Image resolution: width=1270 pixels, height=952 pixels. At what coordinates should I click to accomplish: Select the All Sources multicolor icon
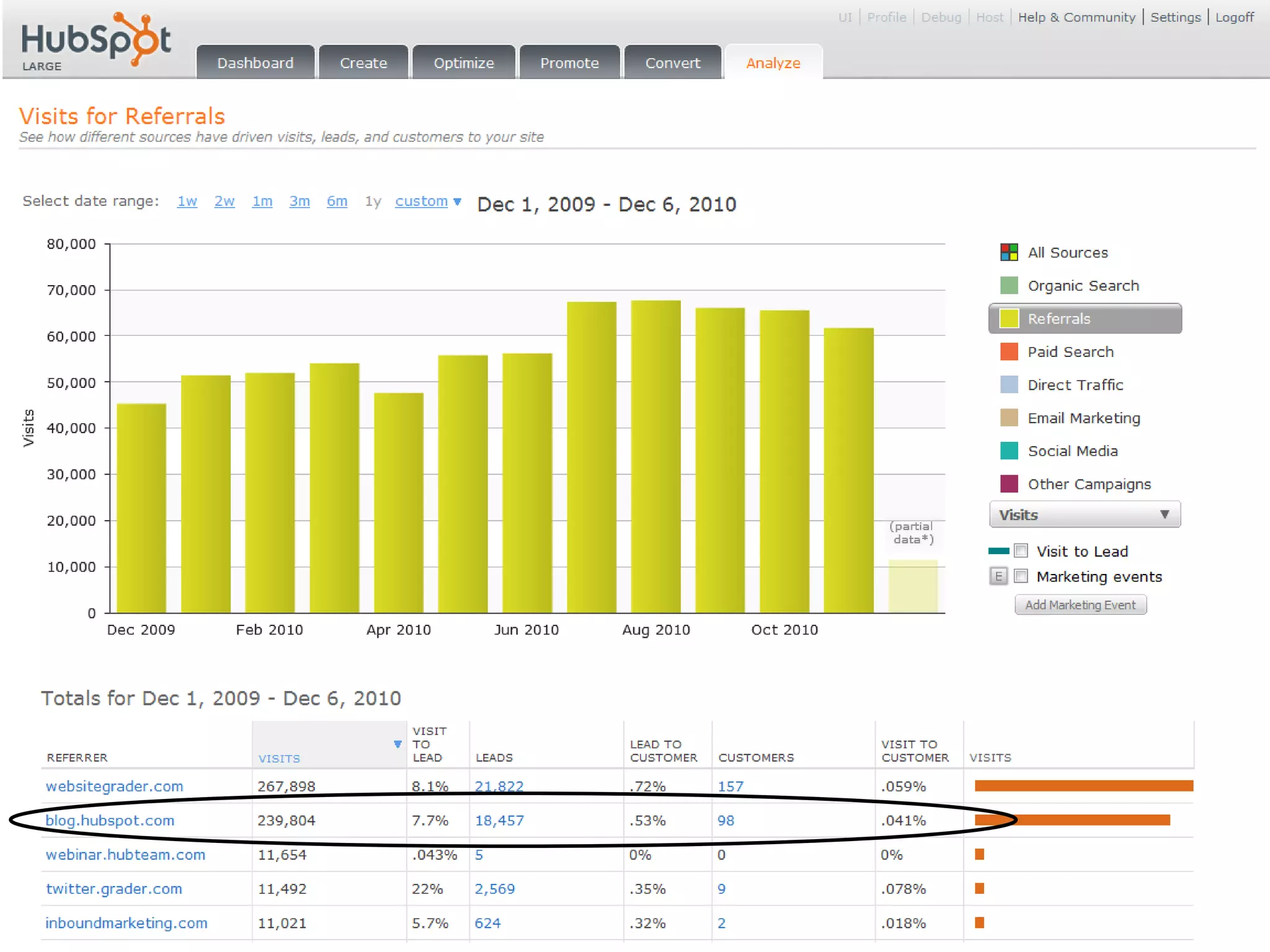tap(1009, 252)
